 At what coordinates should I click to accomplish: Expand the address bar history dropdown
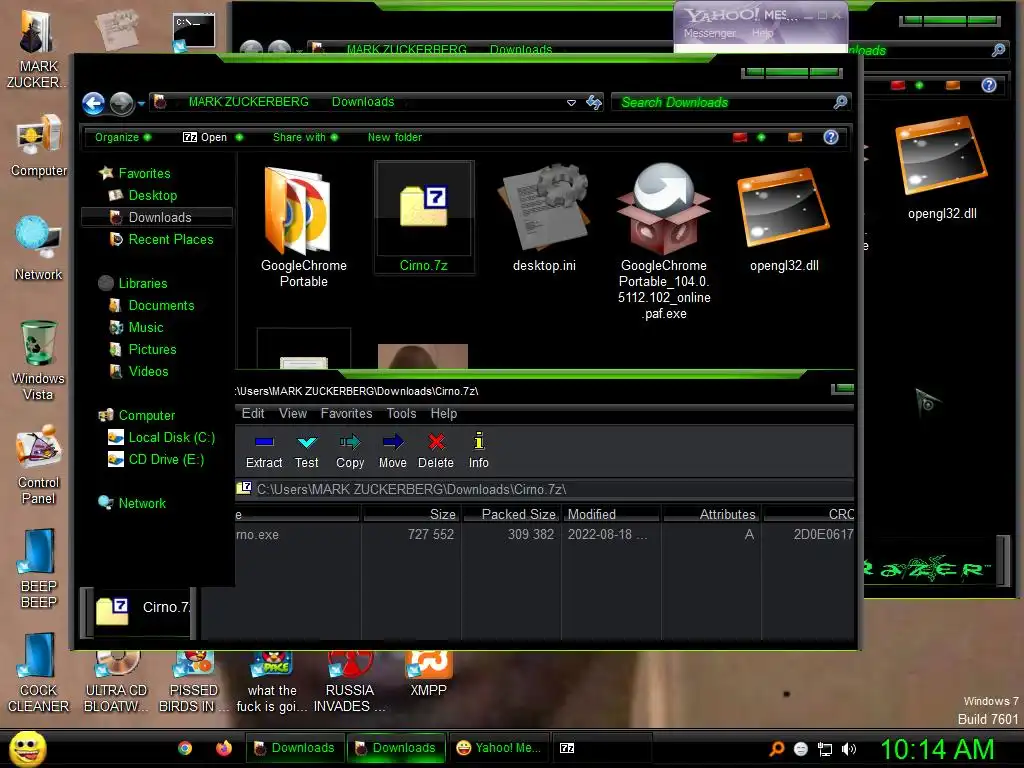click(571, 103)
